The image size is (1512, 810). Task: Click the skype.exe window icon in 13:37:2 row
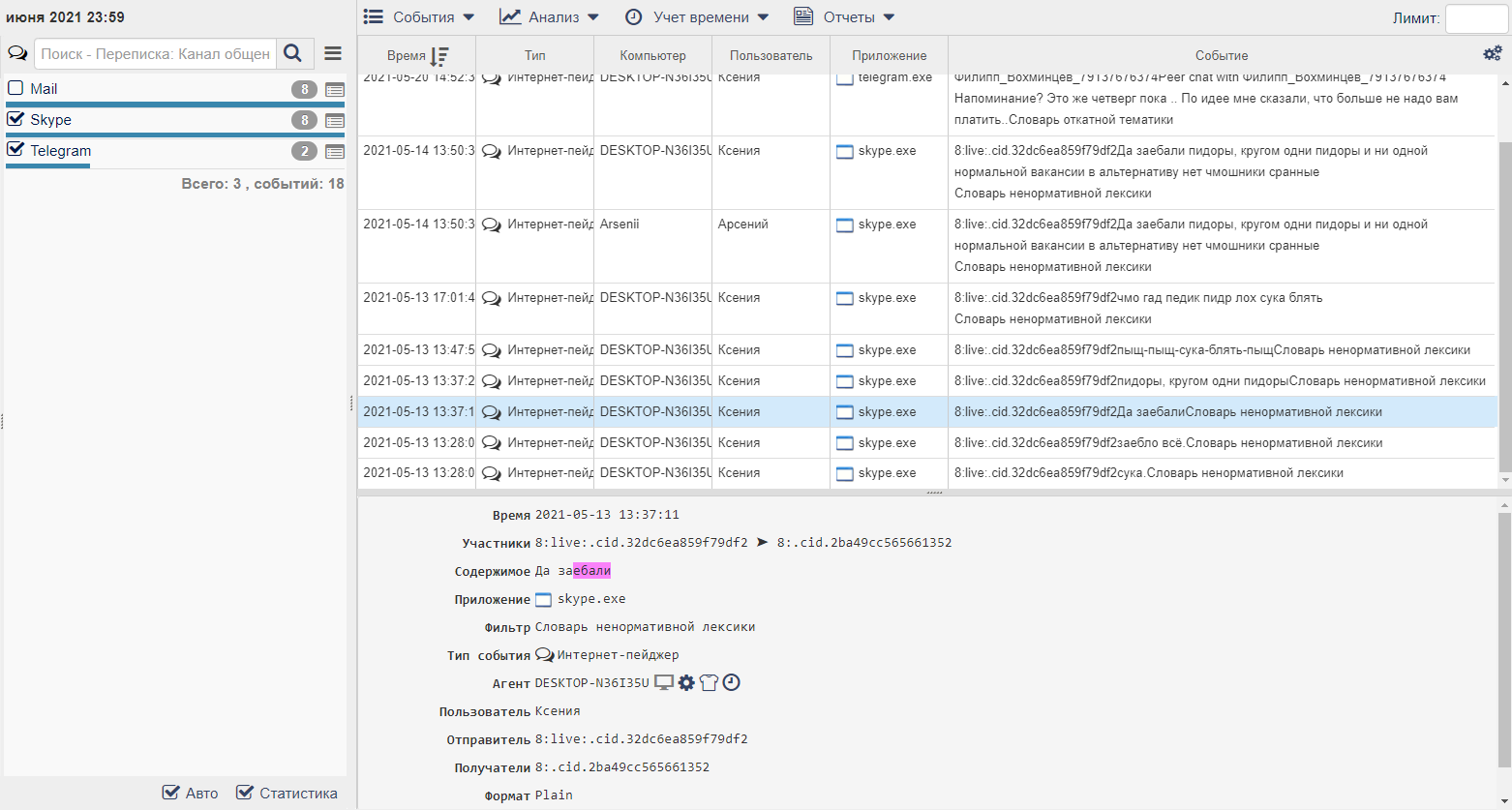pyautogui.click(x=845, y=381)
